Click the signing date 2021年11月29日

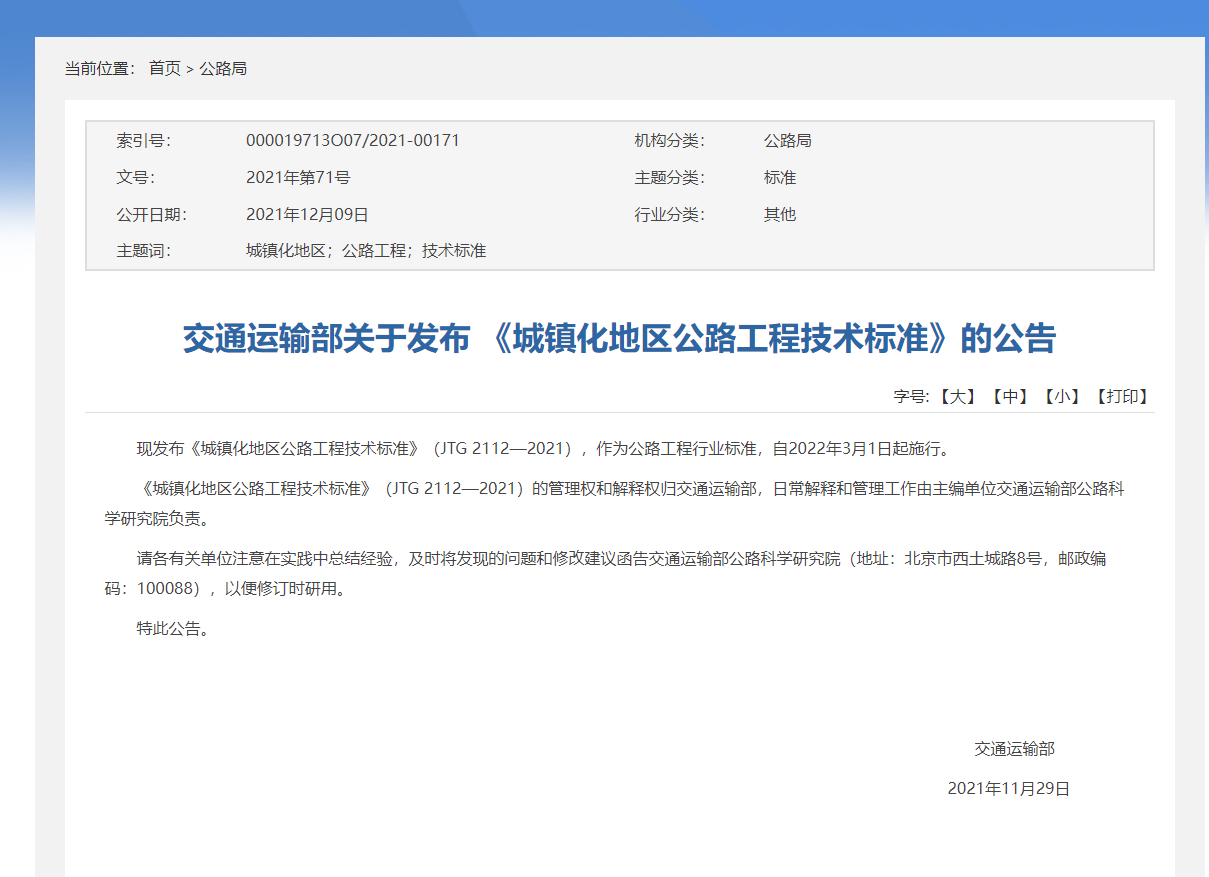click(x=1008, y=788)
